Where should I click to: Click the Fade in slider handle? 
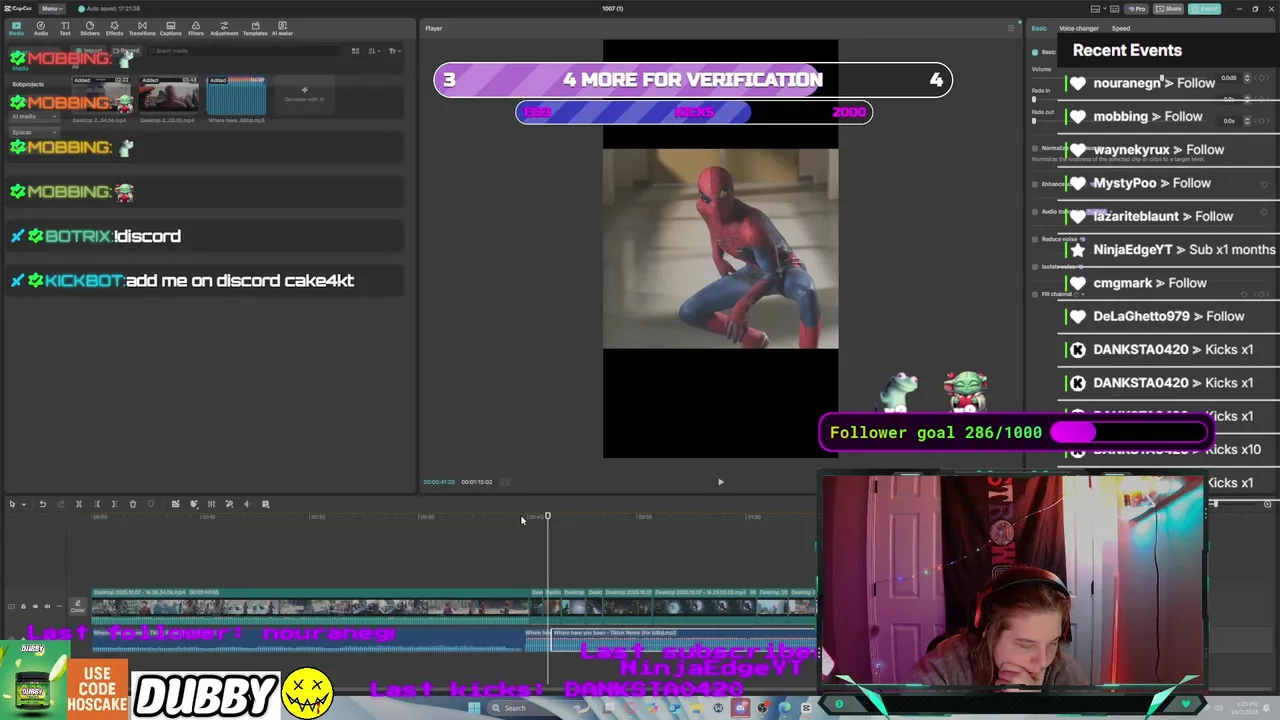point(1034,100)
